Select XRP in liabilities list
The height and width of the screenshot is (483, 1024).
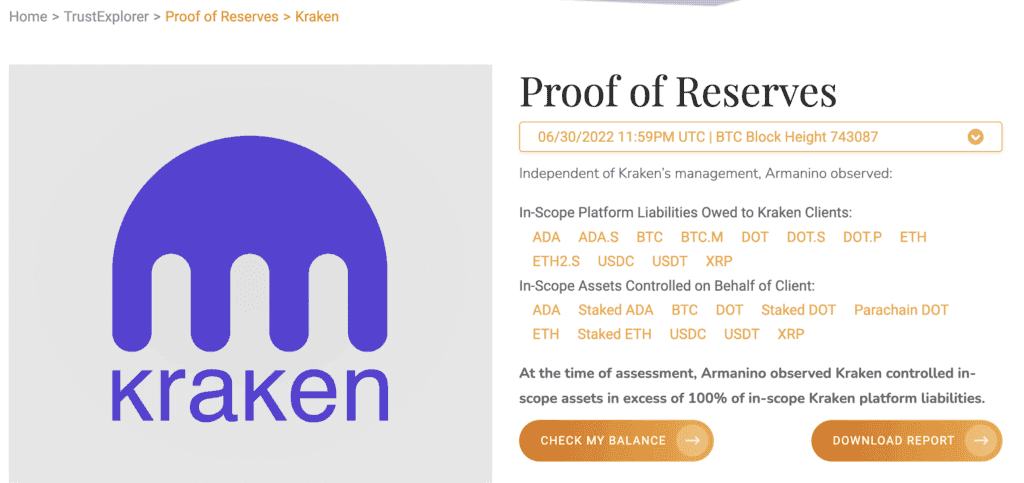pyautogui.click(x=719, y=261)
